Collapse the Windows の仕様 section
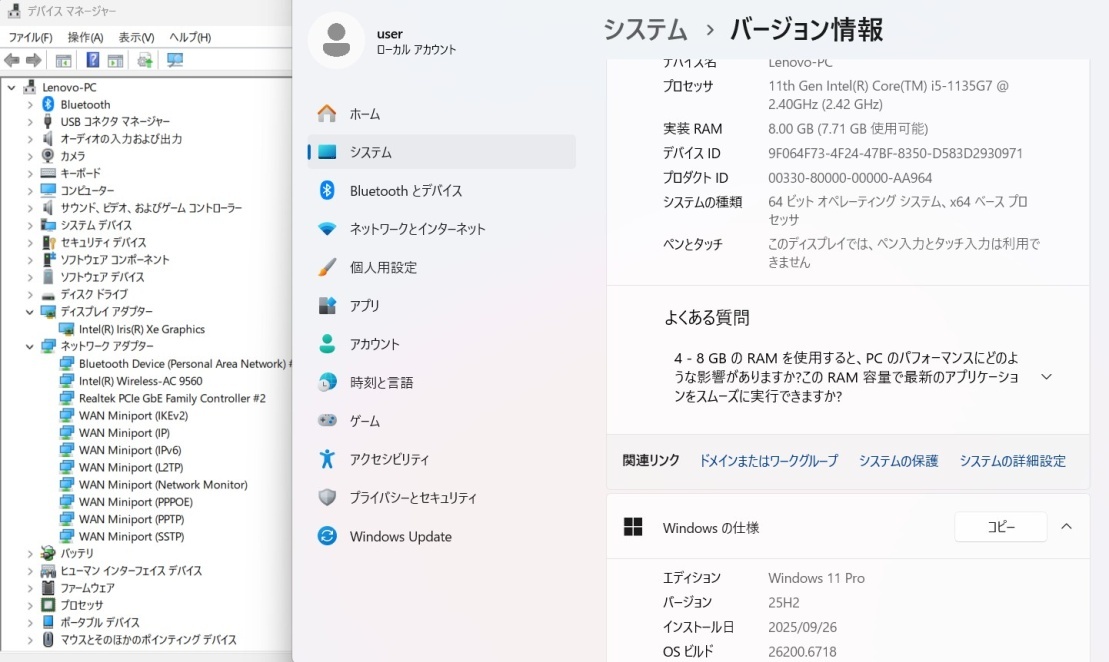Image resolution: width=1109 pixels, height=662 pixels. click(x=1066, y=526)
